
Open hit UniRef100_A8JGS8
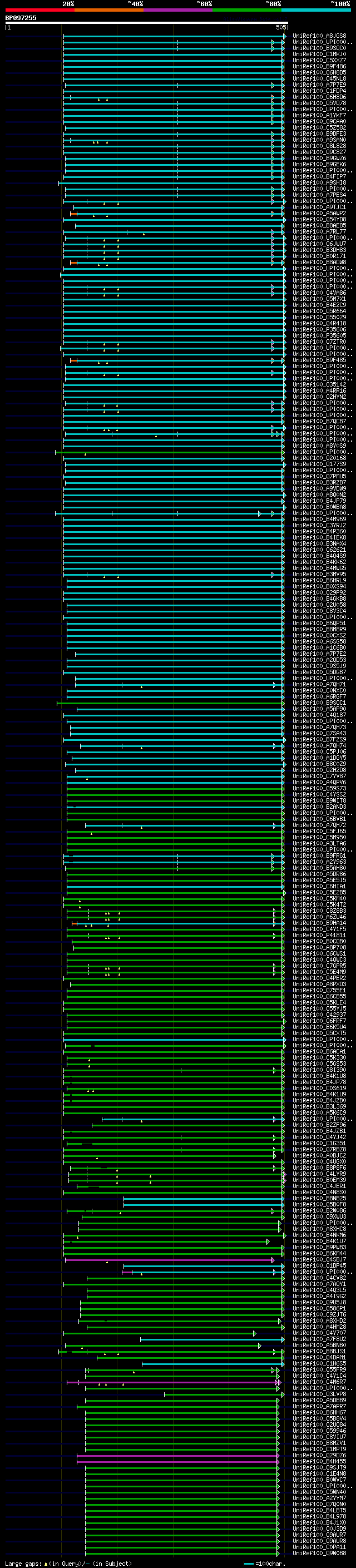tap(319, 36)
